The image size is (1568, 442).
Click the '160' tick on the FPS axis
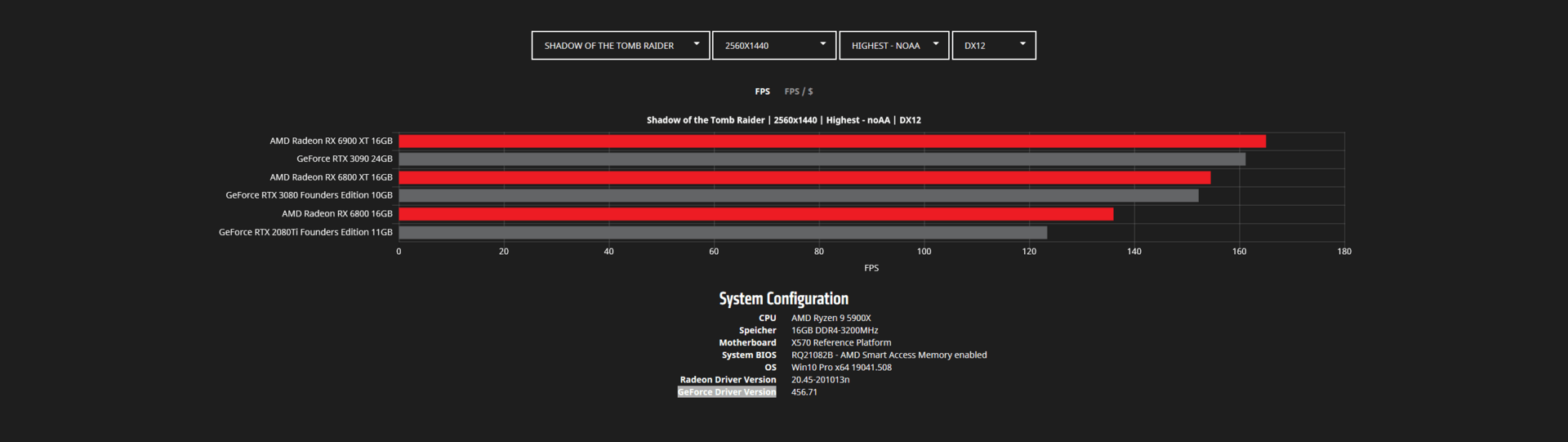(1239, 252)
